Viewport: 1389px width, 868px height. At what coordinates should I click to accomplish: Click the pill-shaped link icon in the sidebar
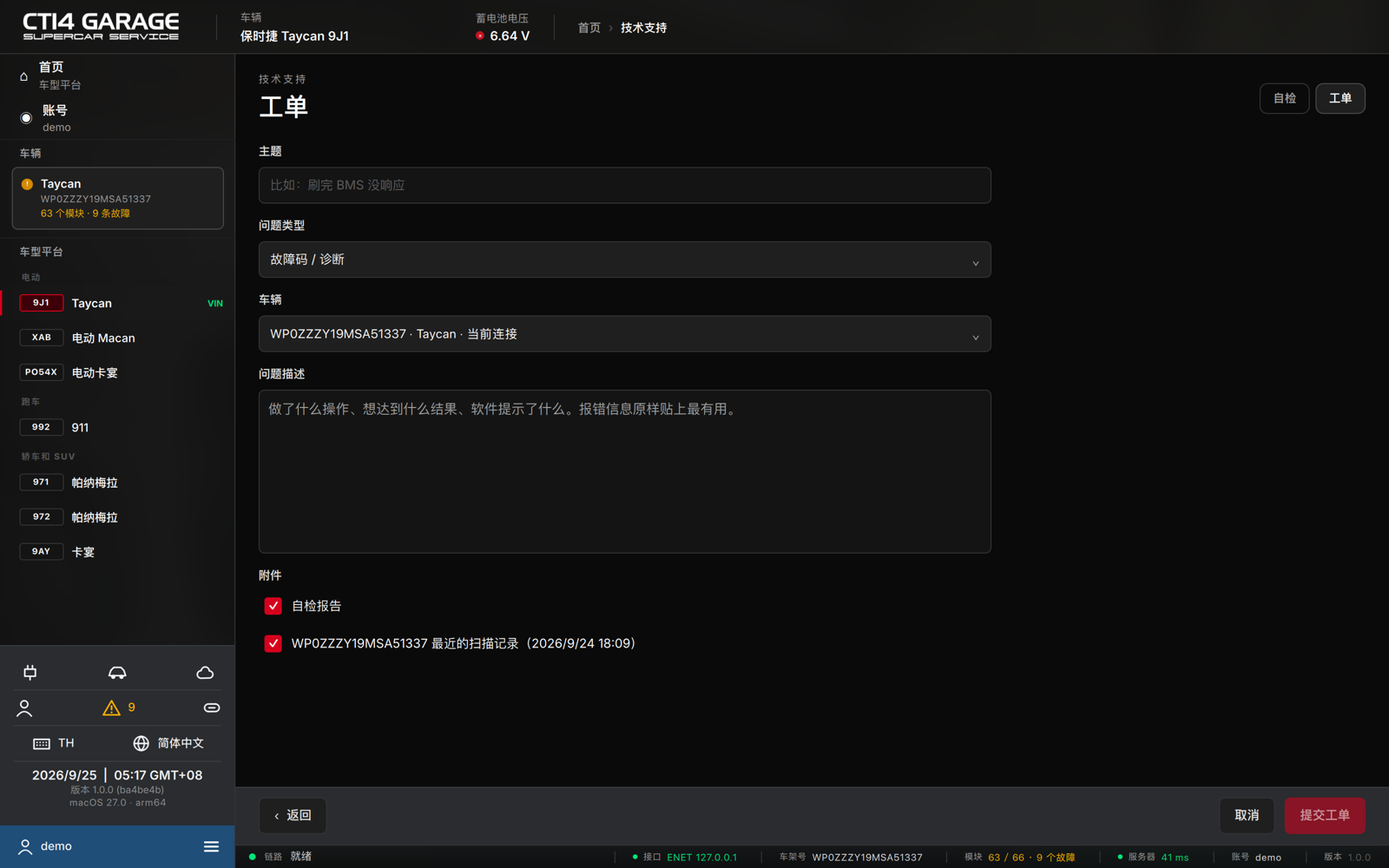[x=212, y=708]
